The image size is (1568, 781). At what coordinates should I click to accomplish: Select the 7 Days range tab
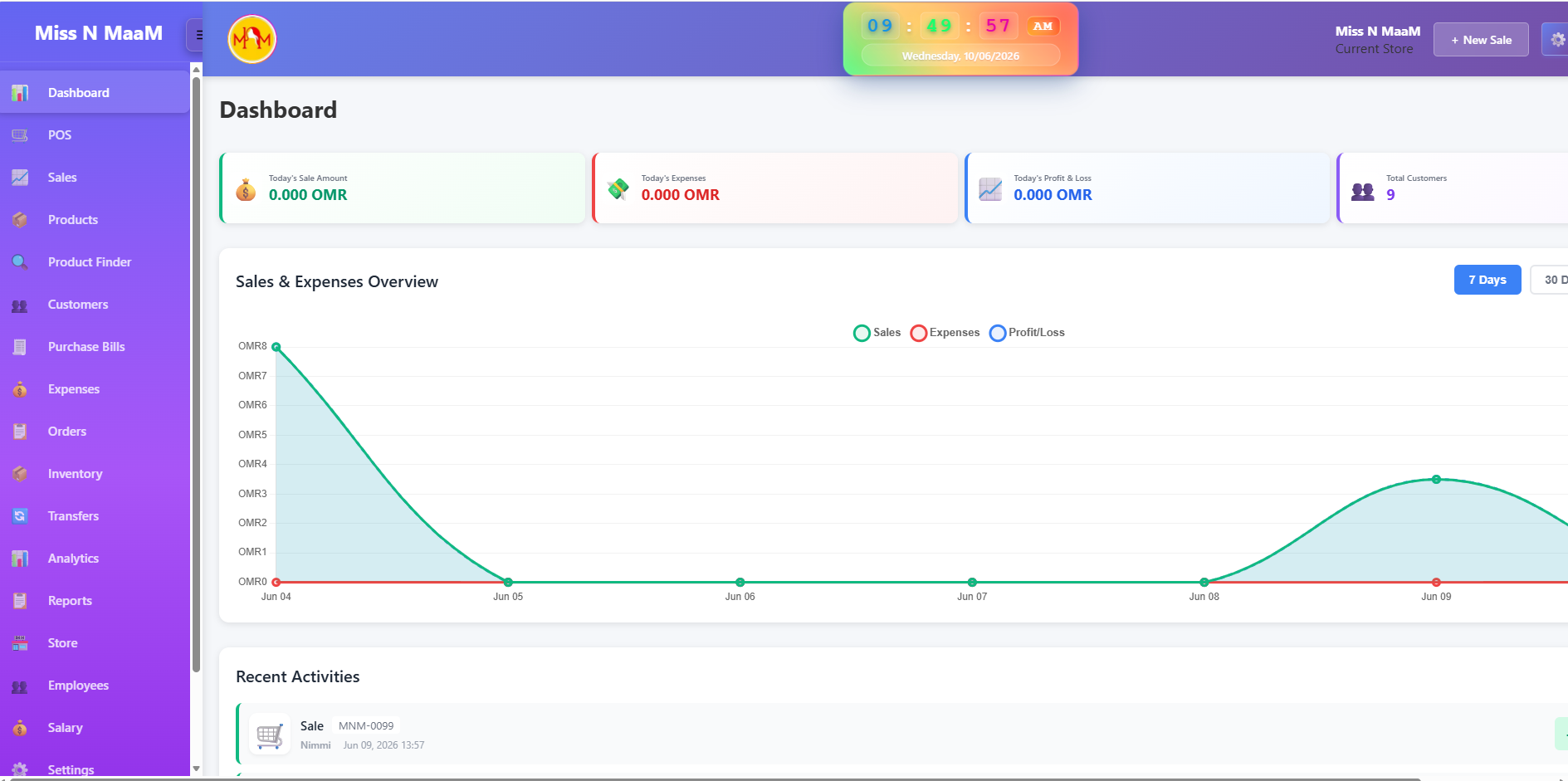click(x=1487, y=280)
